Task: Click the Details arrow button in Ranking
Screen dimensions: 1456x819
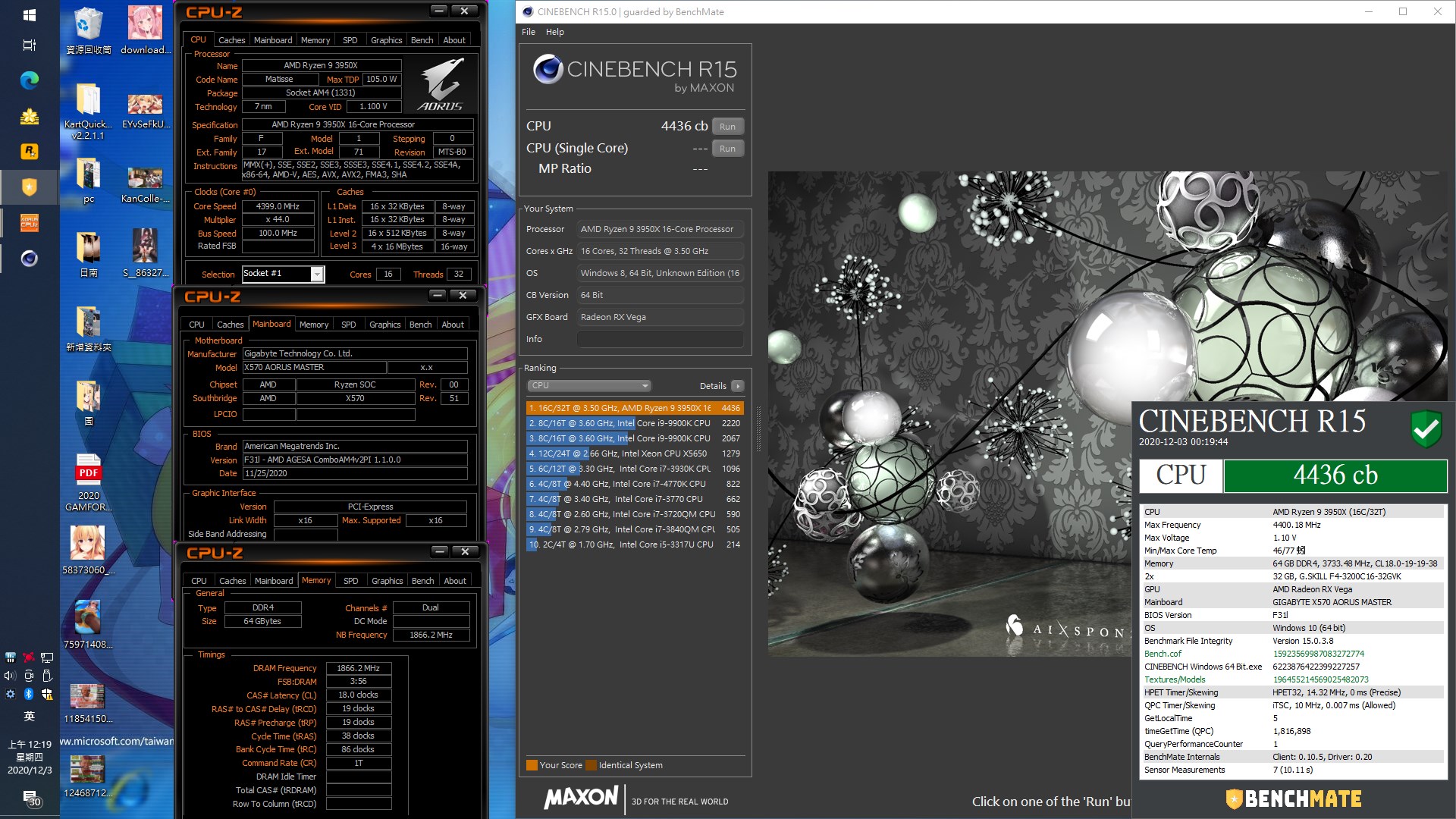Action: click(x=738, y=386)
